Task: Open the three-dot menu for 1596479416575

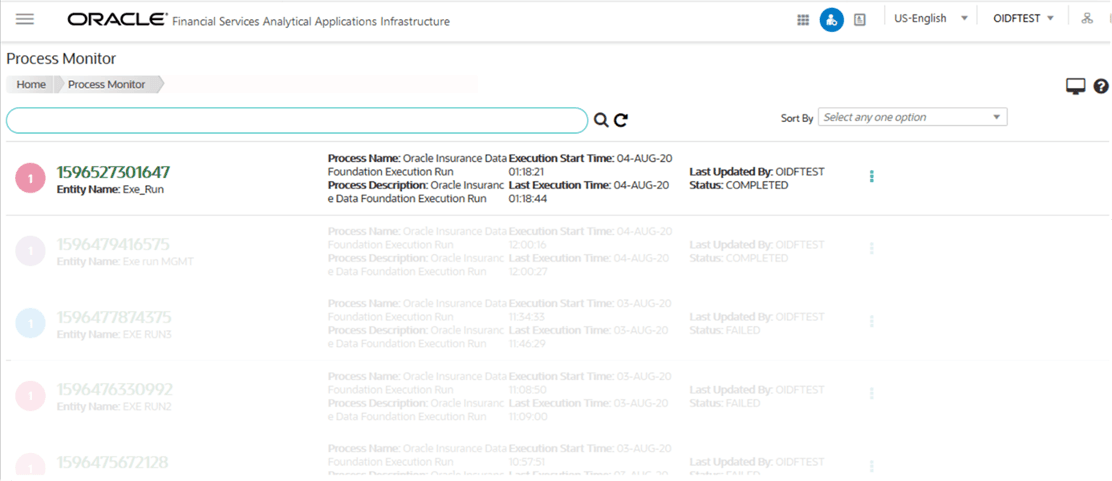Action: pos(872,248)
